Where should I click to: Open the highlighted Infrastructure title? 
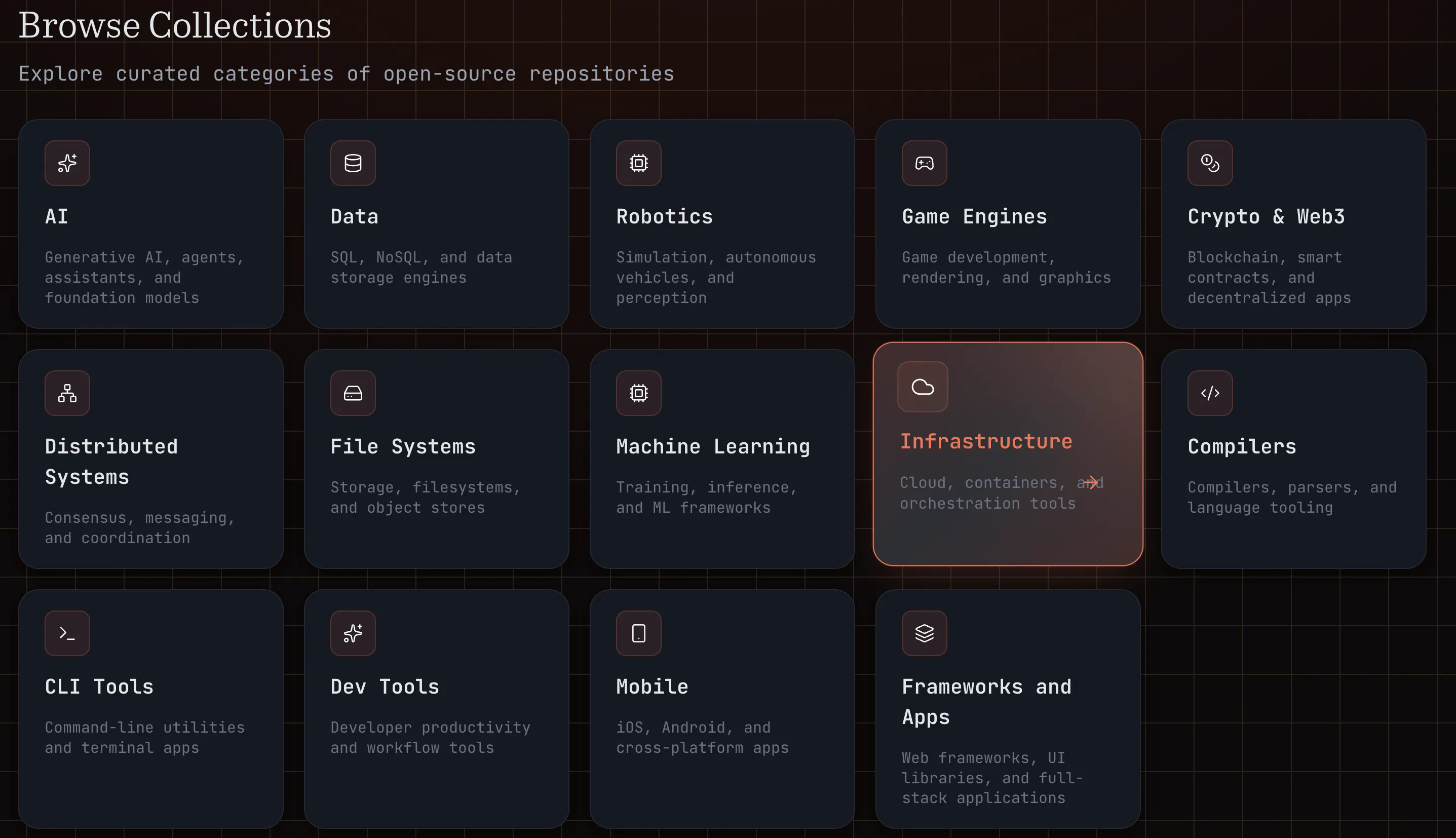click(986, 441)
